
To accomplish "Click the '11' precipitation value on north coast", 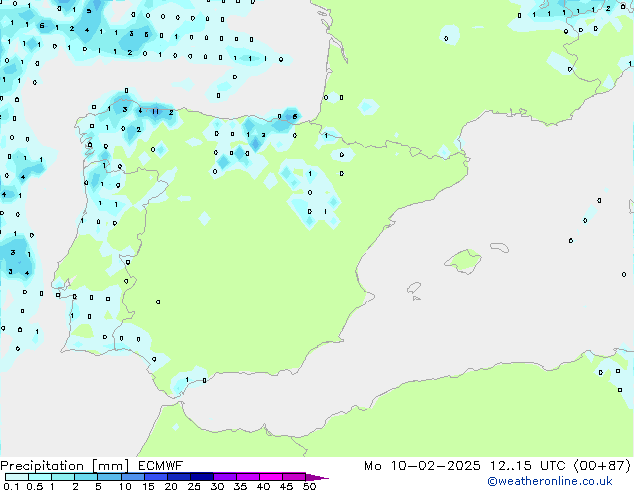I will pyautogui.click(x=156, y=112).
